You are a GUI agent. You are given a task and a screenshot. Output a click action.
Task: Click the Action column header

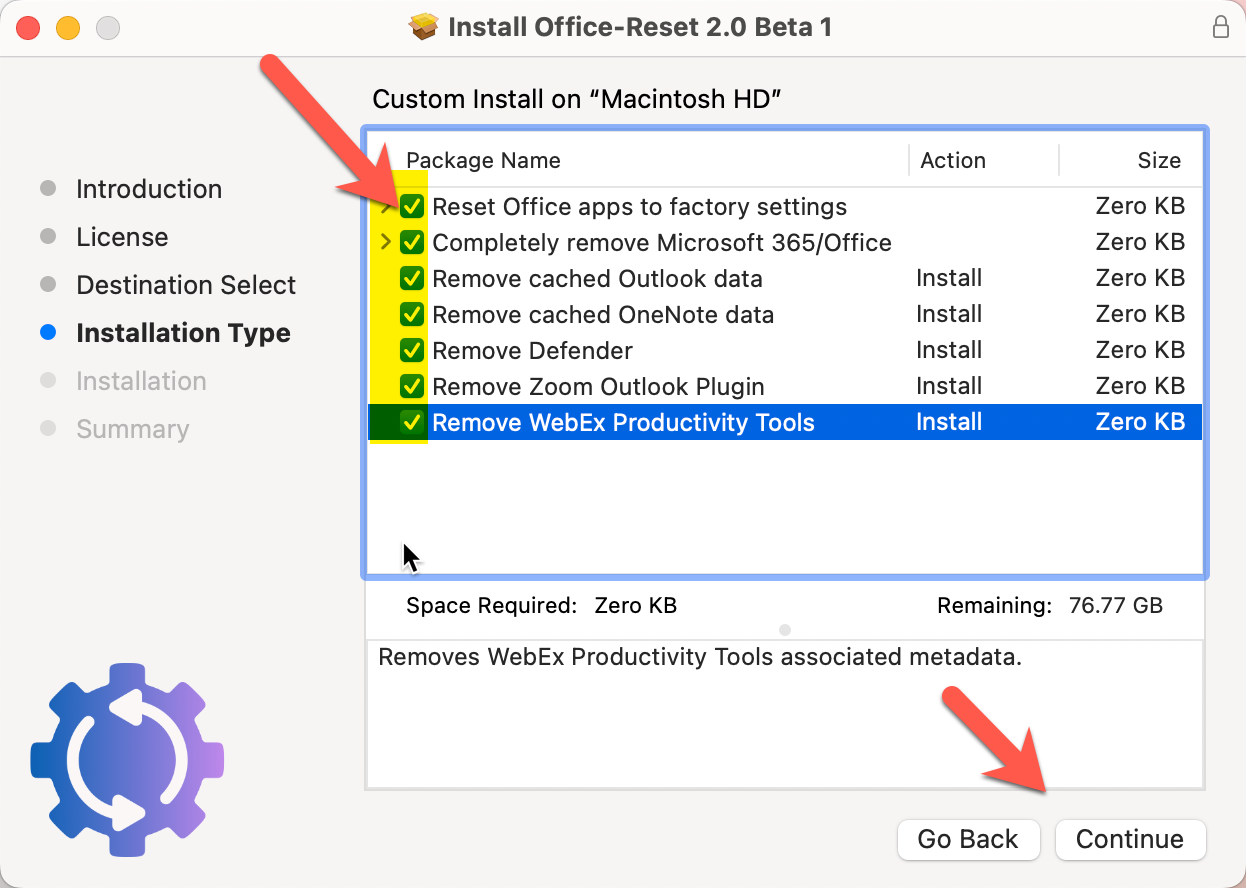pyautogui.click(x=952, y=161)
